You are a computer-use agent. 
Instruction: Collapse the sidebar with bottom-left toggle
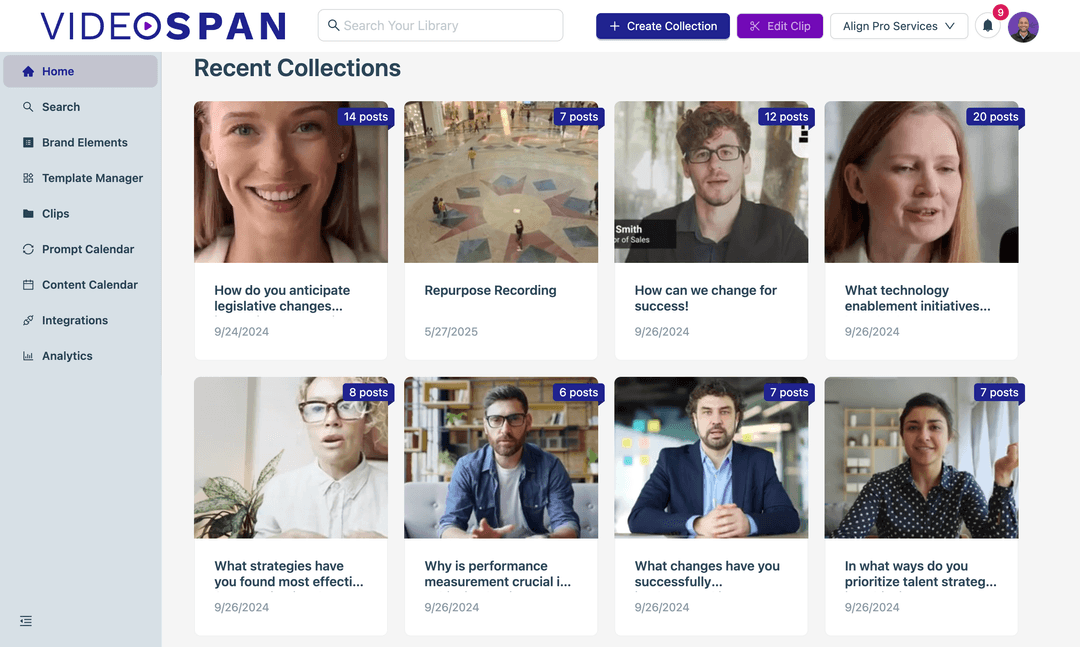tap(25, 620)
